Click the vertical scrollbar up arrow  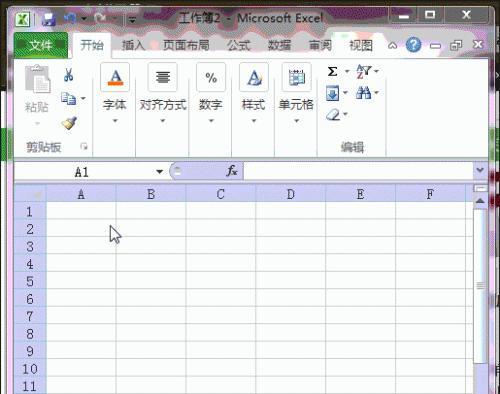click(480, 201)
